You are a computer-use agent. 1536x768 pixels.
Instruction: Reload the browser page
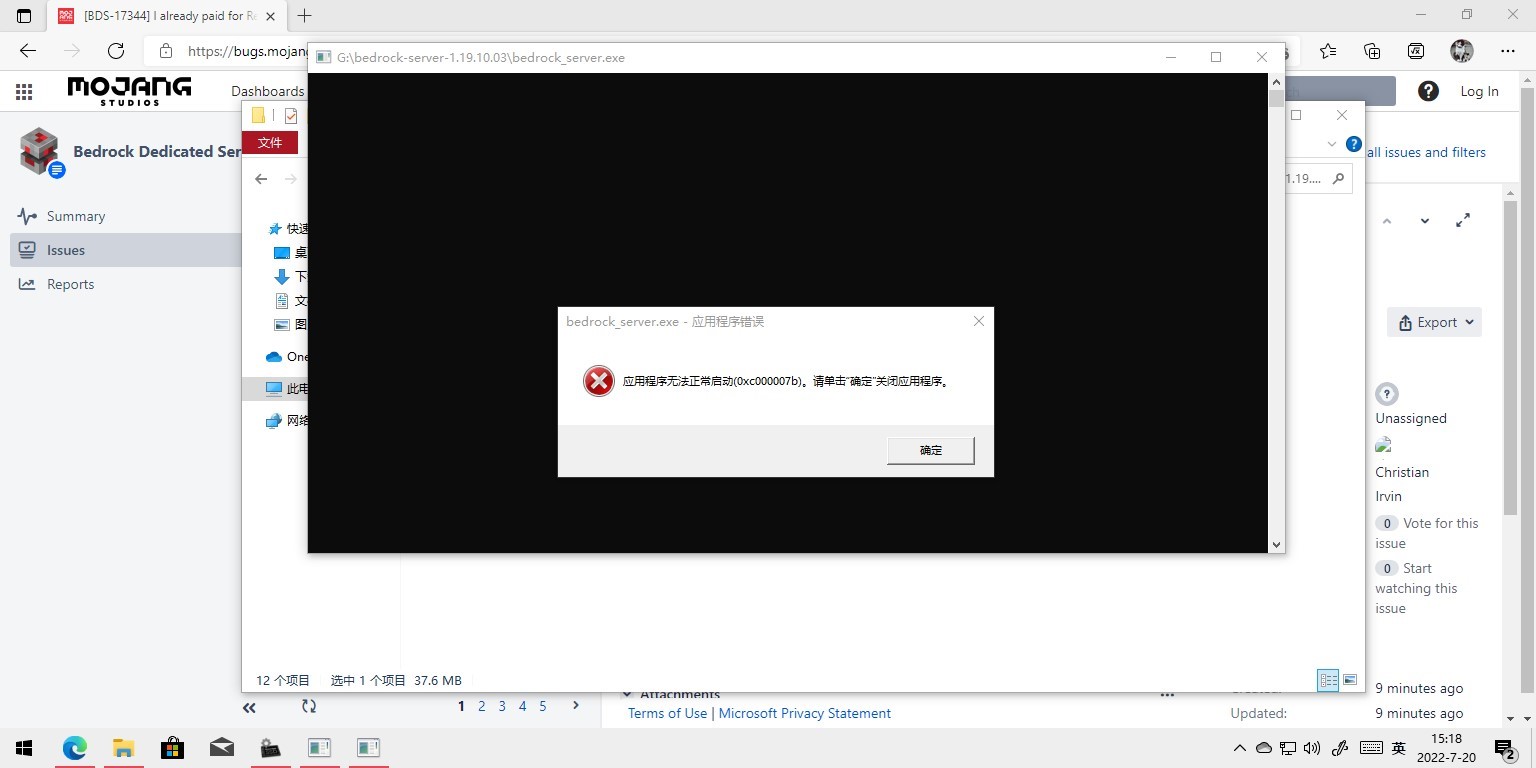click(x=116, y=51)
